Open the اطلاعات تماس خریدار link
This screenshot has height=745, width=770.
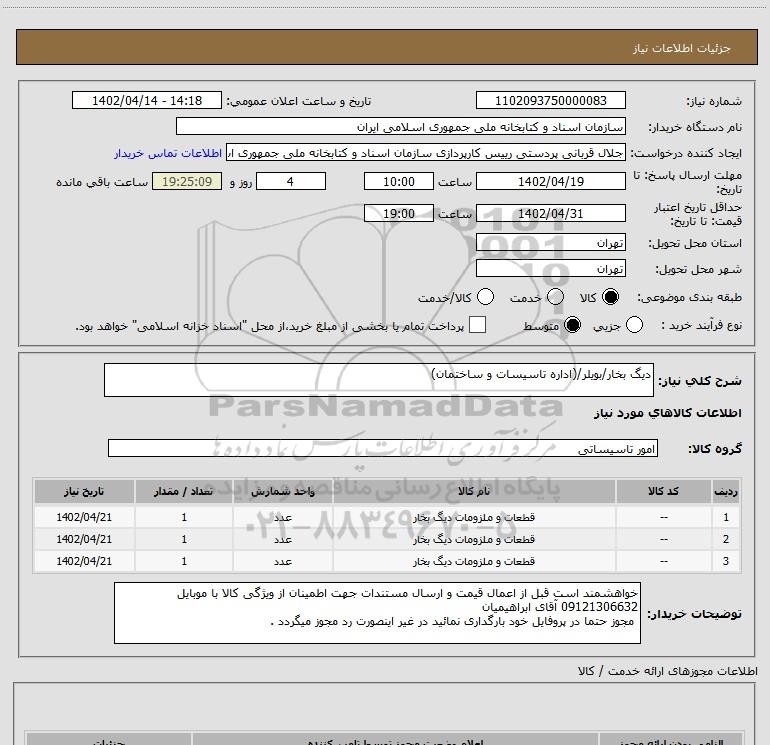tap(168, 153)
